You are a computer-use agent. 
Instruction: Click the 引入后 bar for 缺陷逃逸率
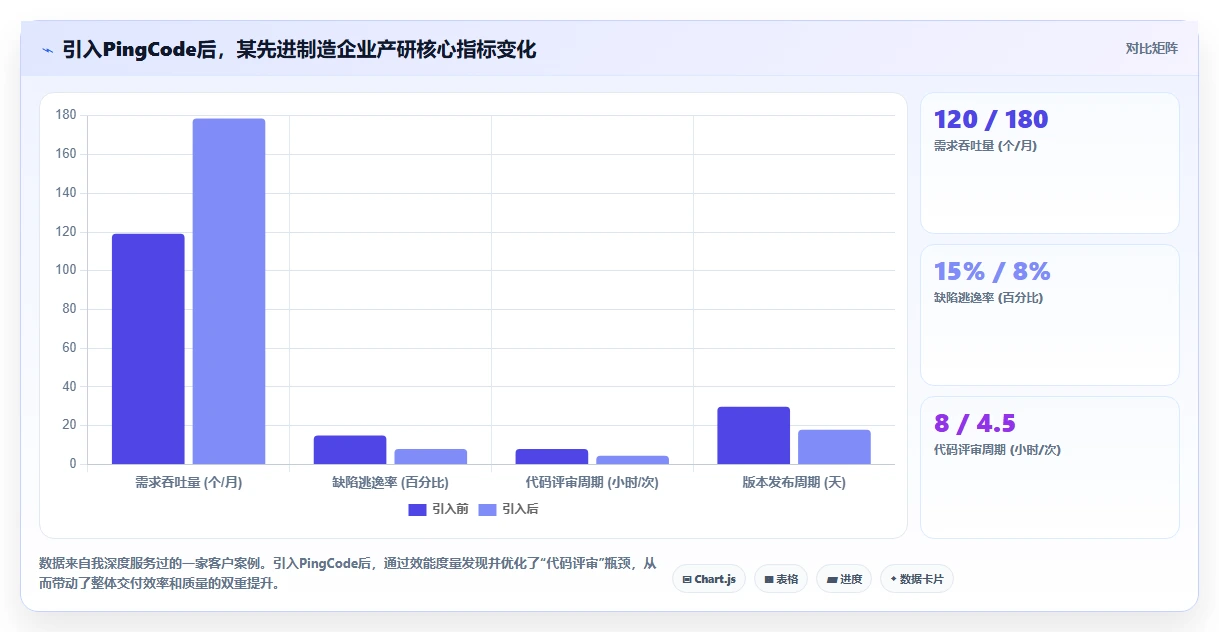431,456
